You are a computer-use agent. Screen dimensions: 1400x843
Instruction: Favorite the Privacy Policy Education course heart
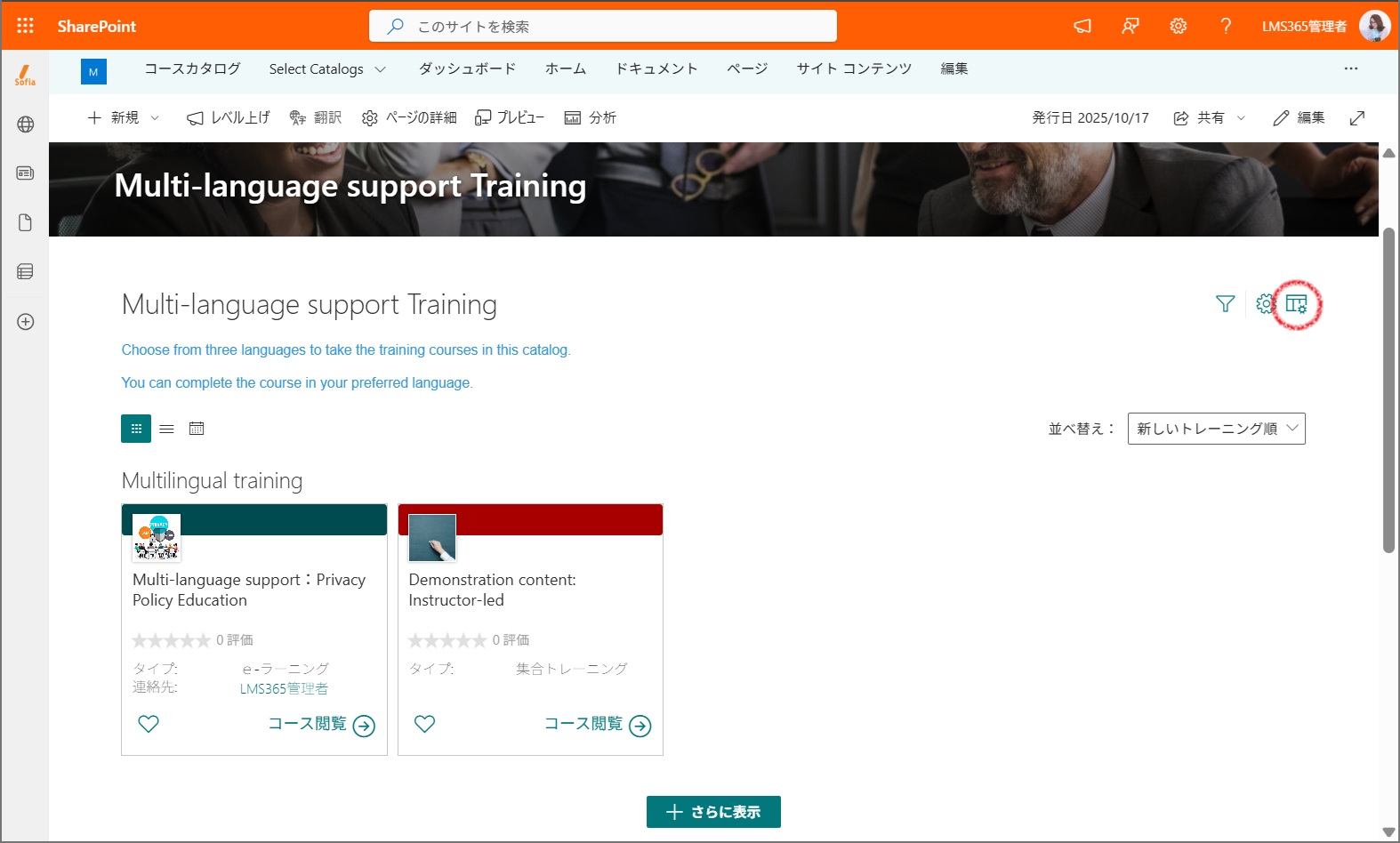click(x=149, y=724)
